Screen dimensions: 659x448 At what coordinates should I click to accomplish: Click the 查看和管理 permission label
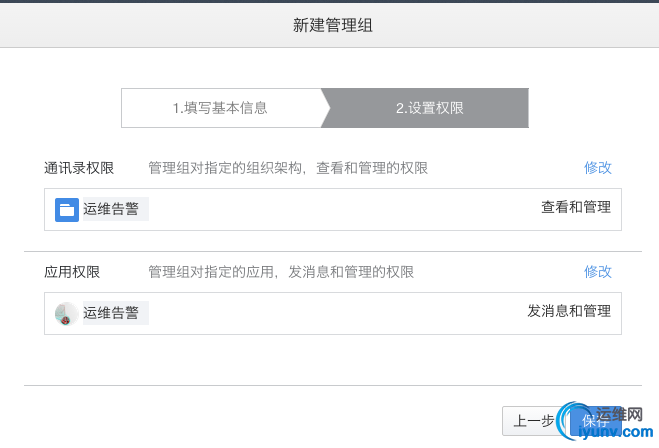point(575,208)
